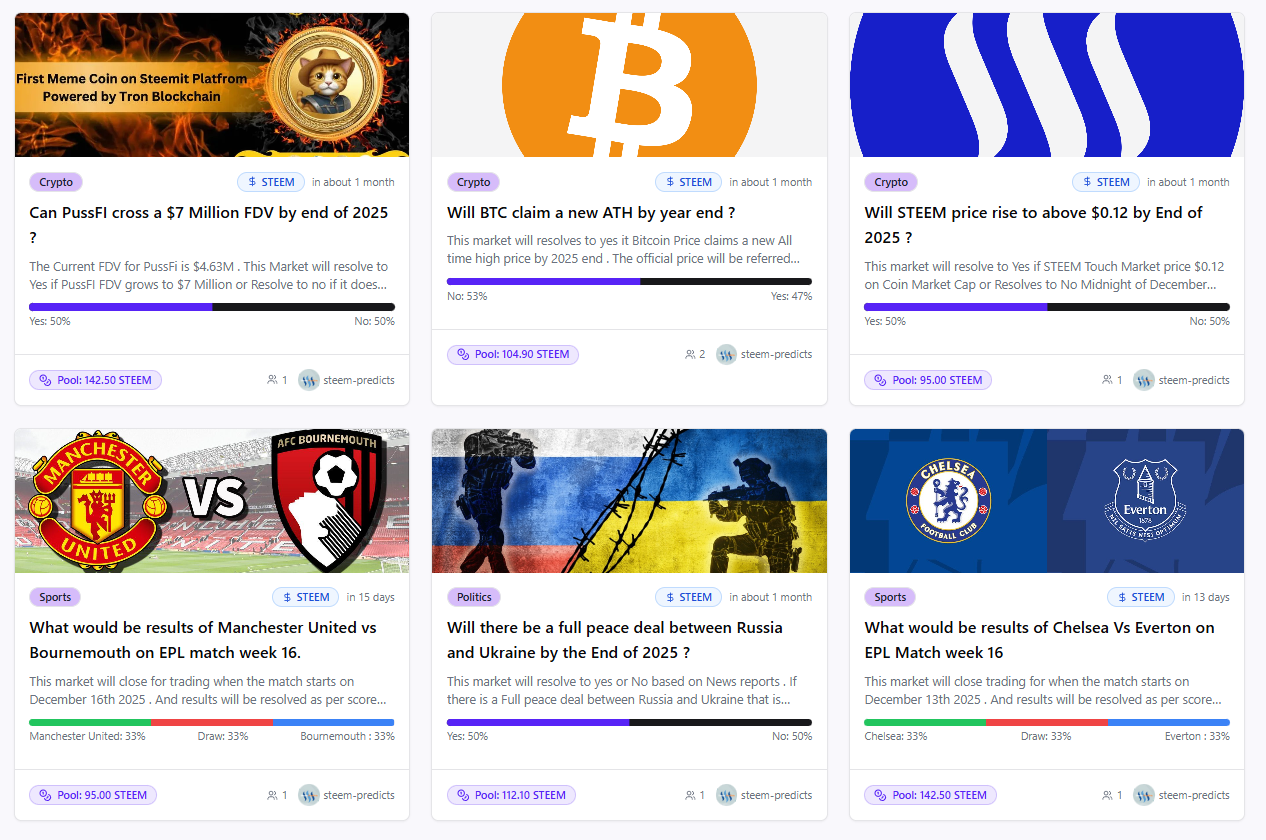This screenshot has height=840, width=1266.
Task: Click Pool: 142.50 STEEM badge on PussFI card
Action: (x=96, y=380)
